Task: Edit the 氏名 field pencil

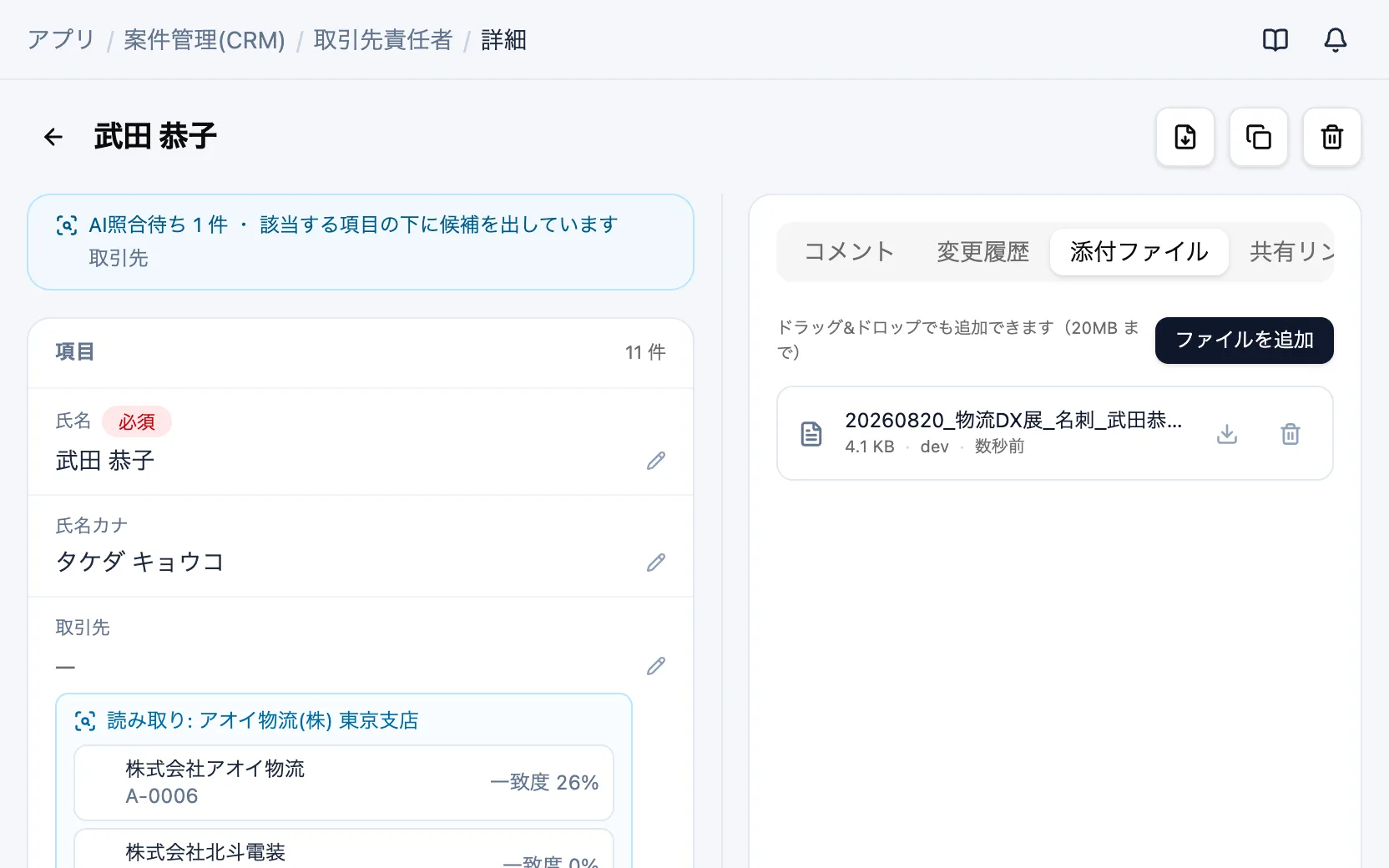Action: coord(656,461)
